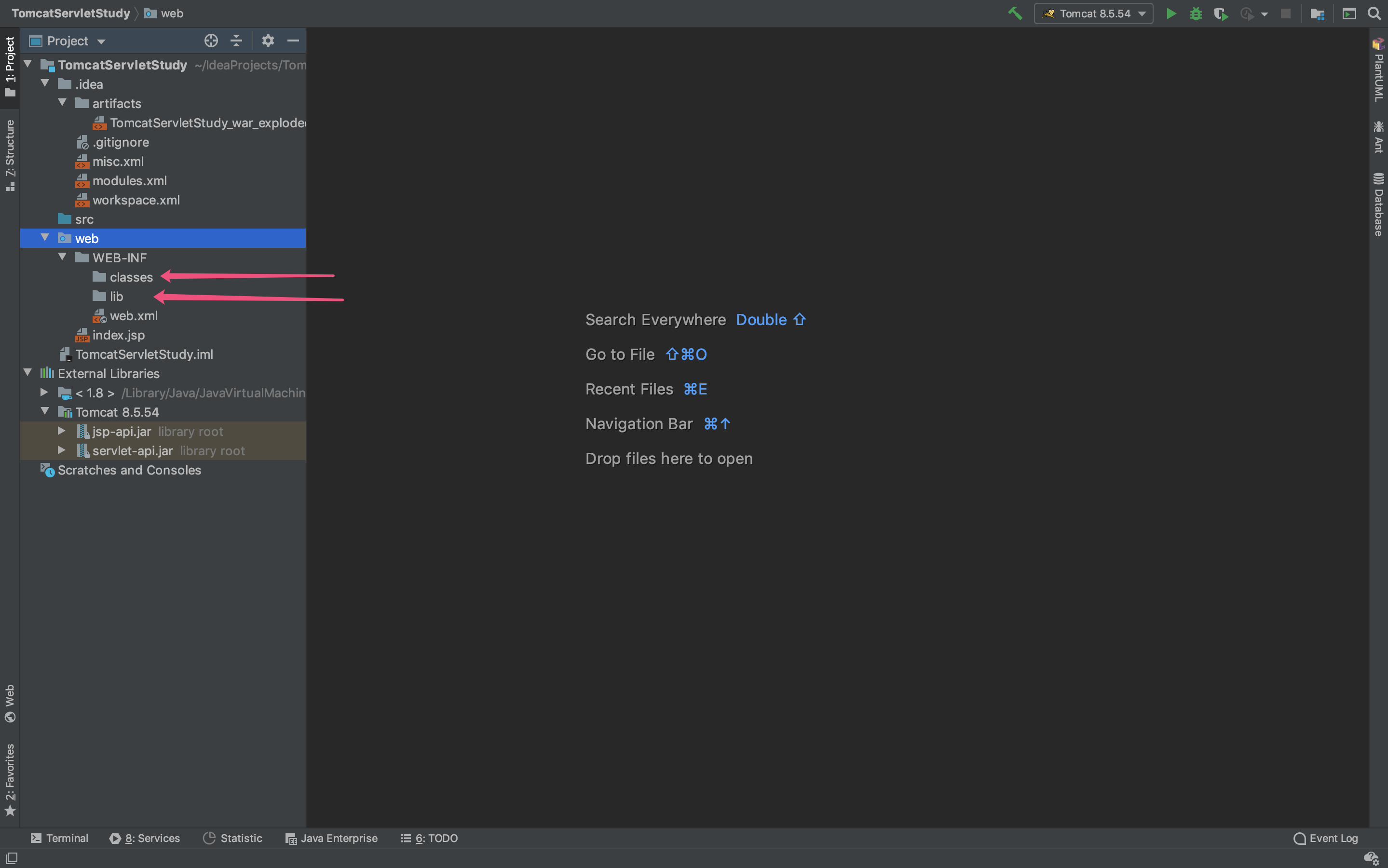This screenshot has width=1388, height=868.
Task: Open Search Everywhere magnifier icon
Action: pos(1374,13)
